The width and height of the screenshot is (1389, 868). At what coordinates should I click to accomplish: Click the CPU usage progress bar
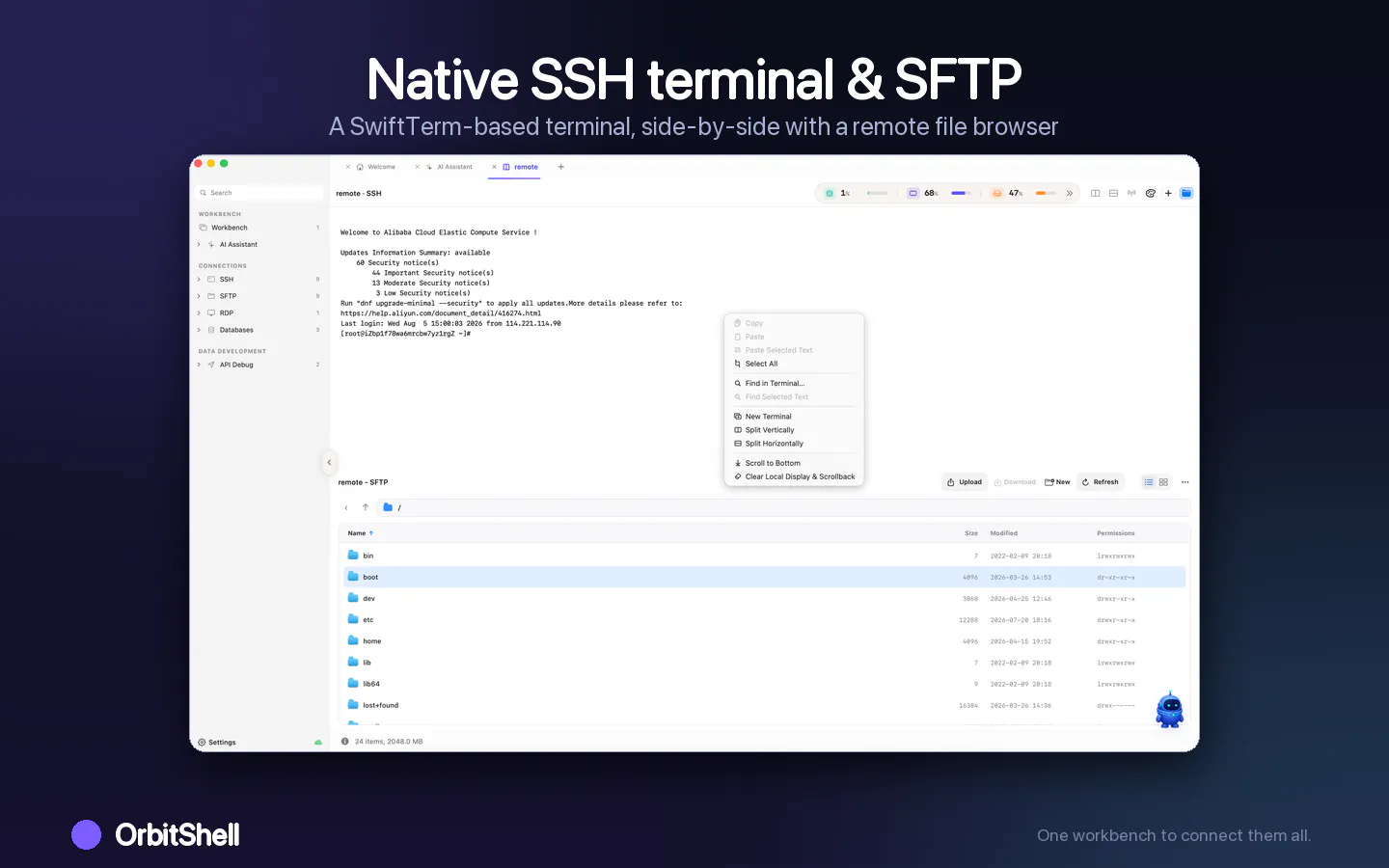877,193
